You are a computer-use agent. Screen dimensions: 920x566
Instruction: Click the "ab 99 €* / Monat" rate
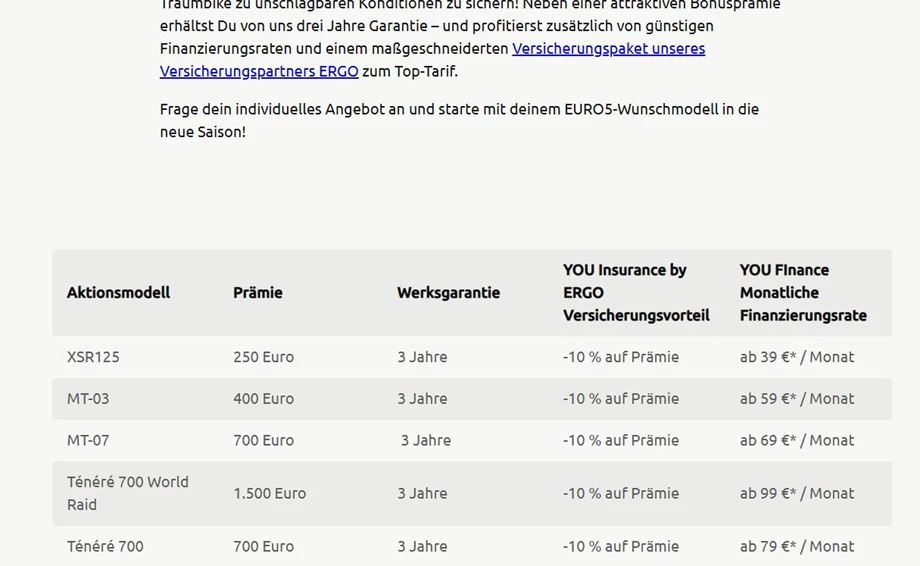coord(797,494)
